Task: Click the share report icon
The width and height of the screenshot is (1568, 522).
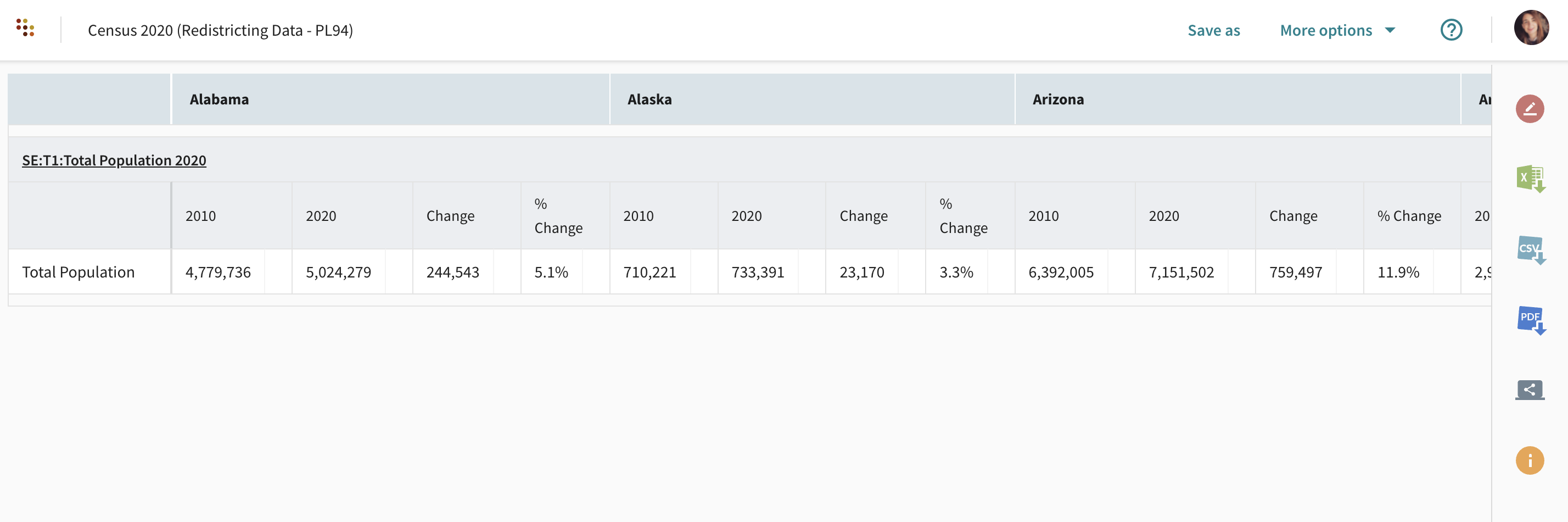Action: pyautogui.click(x=1529, y=390)
